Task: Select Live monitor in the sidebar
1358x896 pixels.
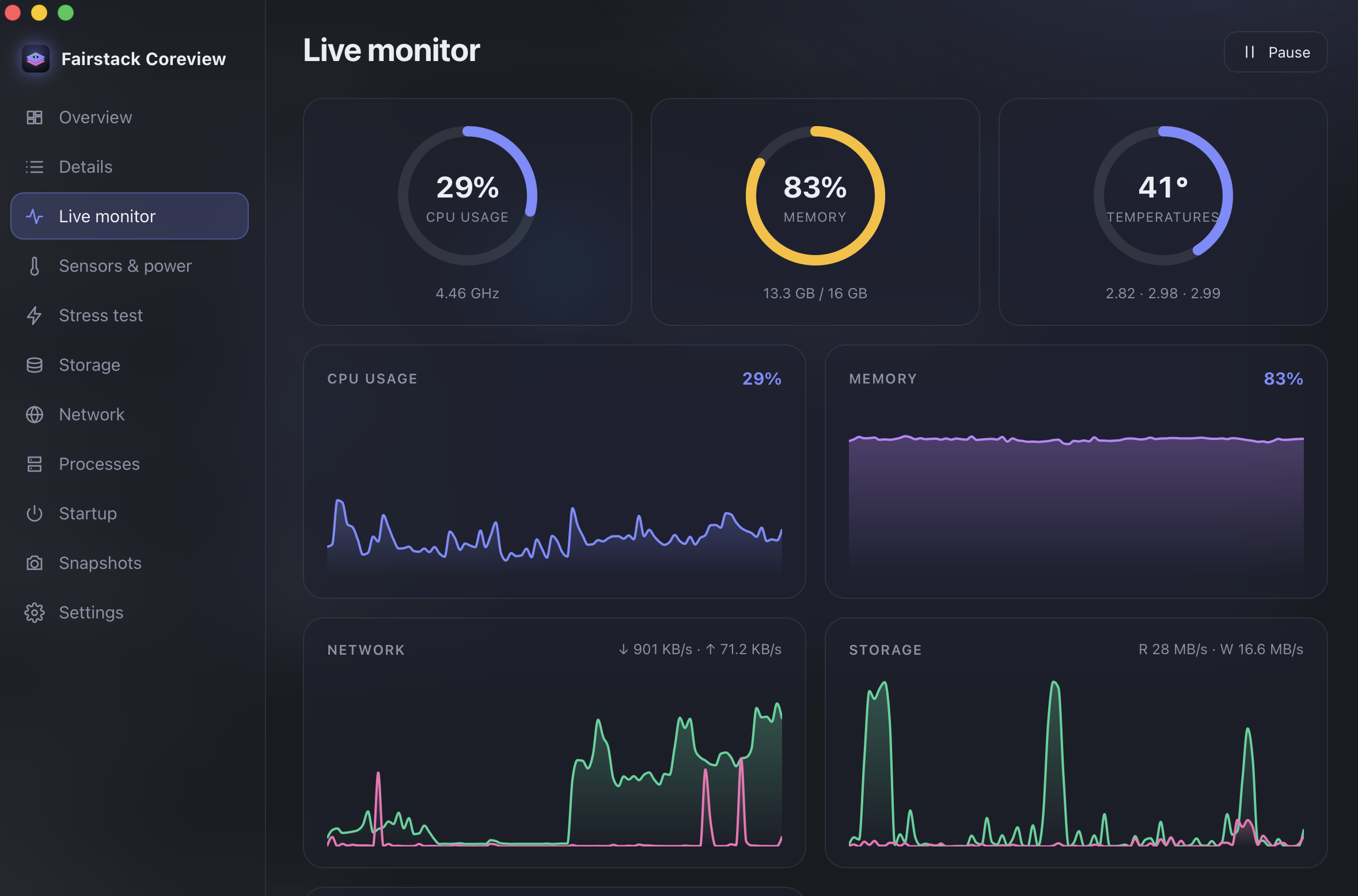Action: 130,217
